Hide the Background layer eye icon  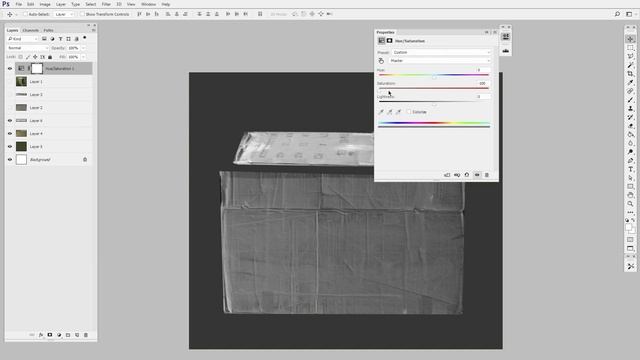10,160
